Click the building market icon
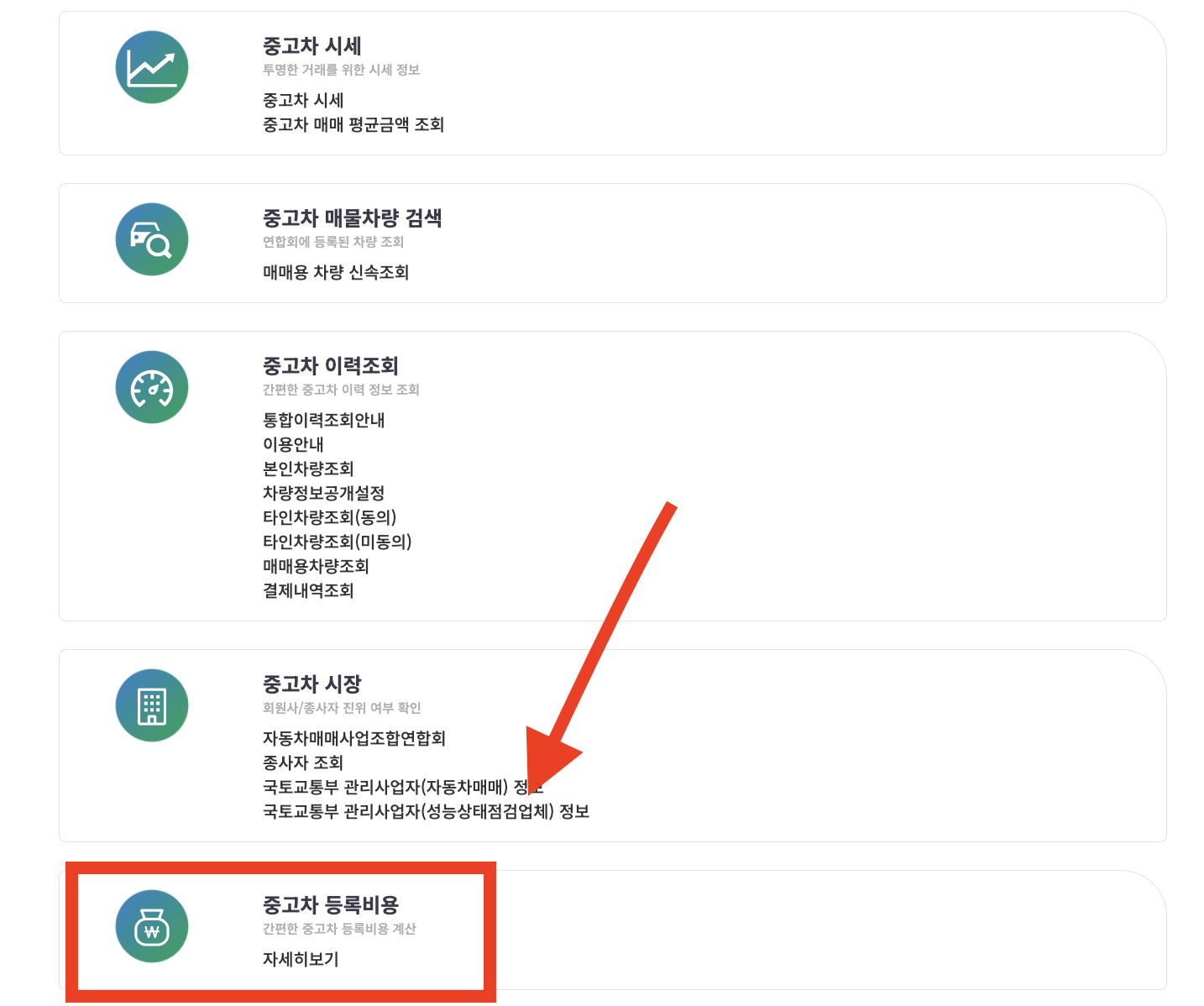Screen dimensions: 1204x1006 (x=152, y=705)
